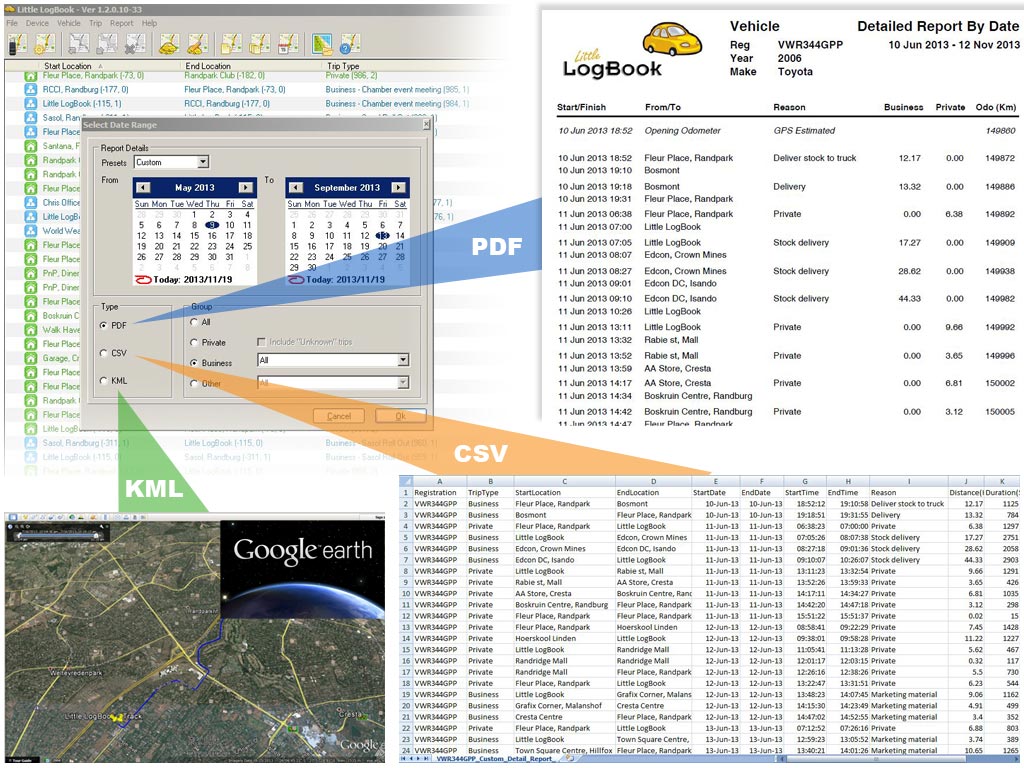Click the Google Earth time slider

point(59,536)
